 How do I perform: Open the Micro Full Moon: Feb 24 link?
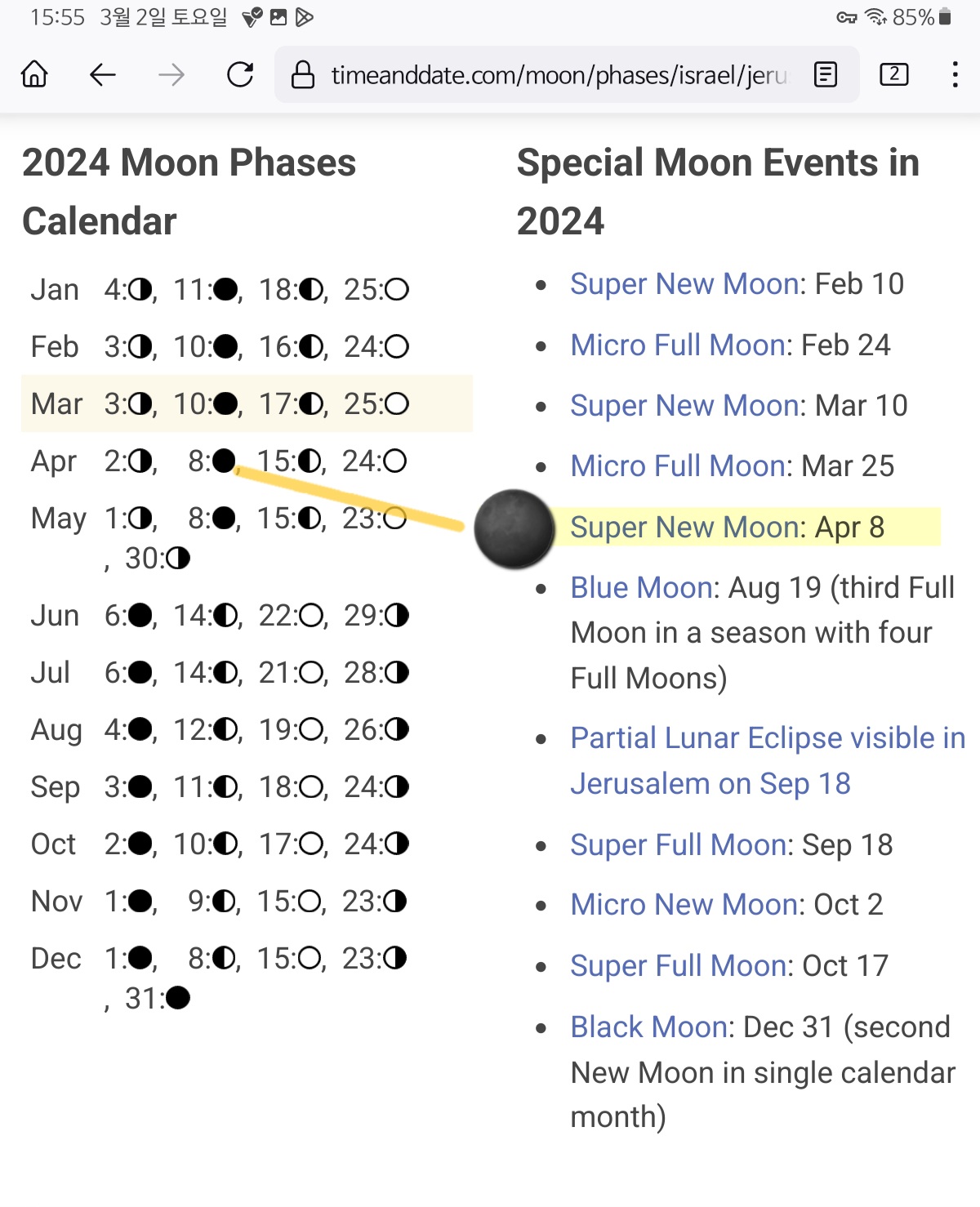(x=678, y=345)
